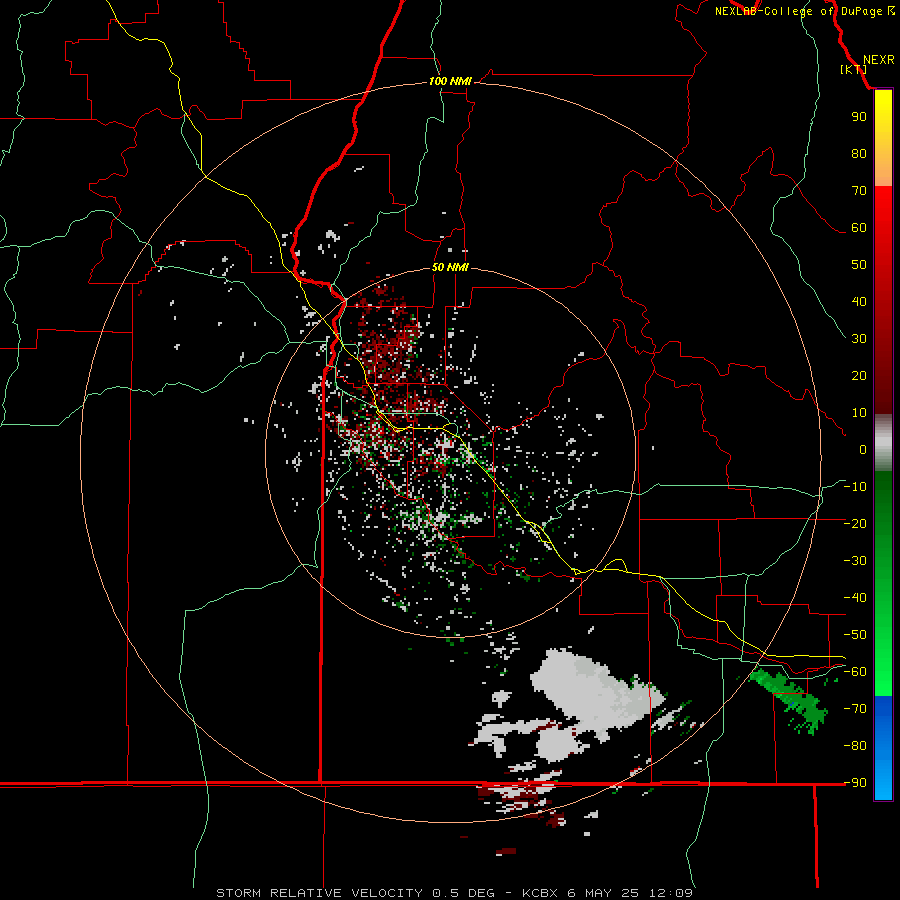The image size is (900, 900).
Task: Select the positive 10 scale value
Action: click(x=859, y=413)
